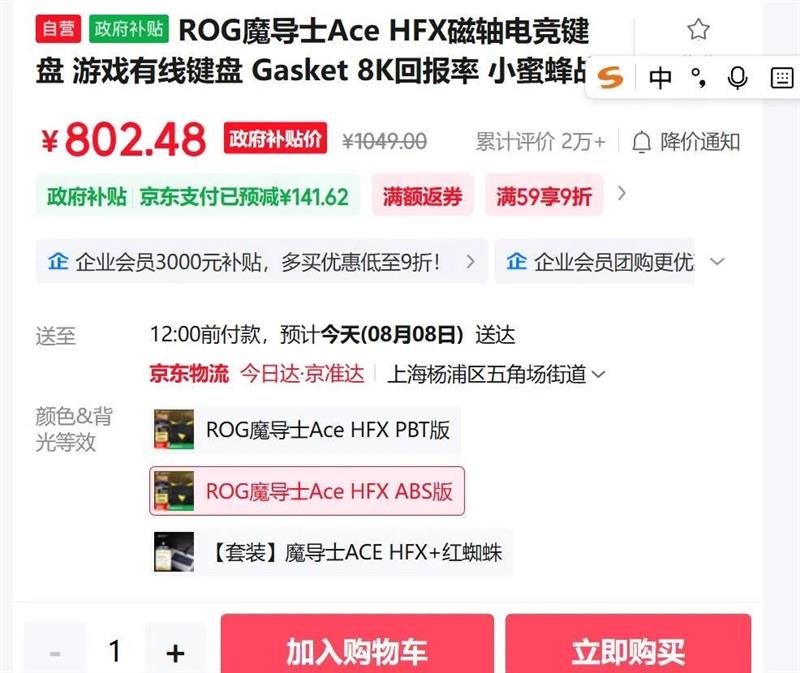Click the Sogou input method logo
This screenshot has width=800, height=673.
pos(610,77)
